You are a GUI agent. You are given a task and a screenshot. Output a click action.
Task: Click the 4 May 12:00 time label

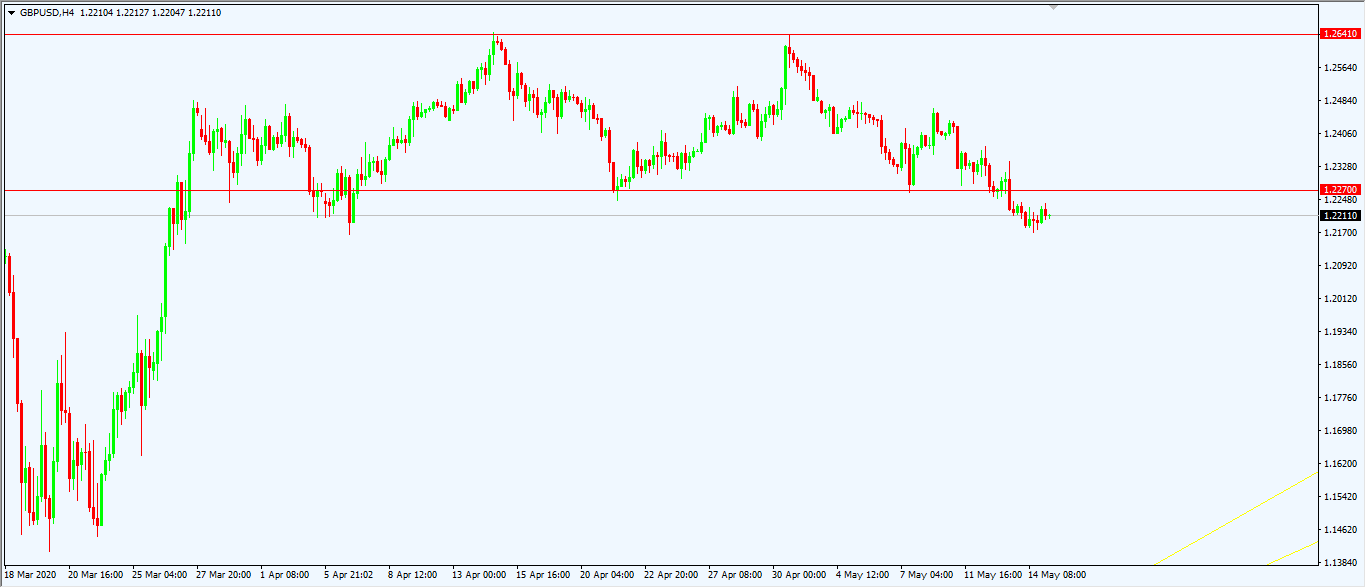pos(863,575)
